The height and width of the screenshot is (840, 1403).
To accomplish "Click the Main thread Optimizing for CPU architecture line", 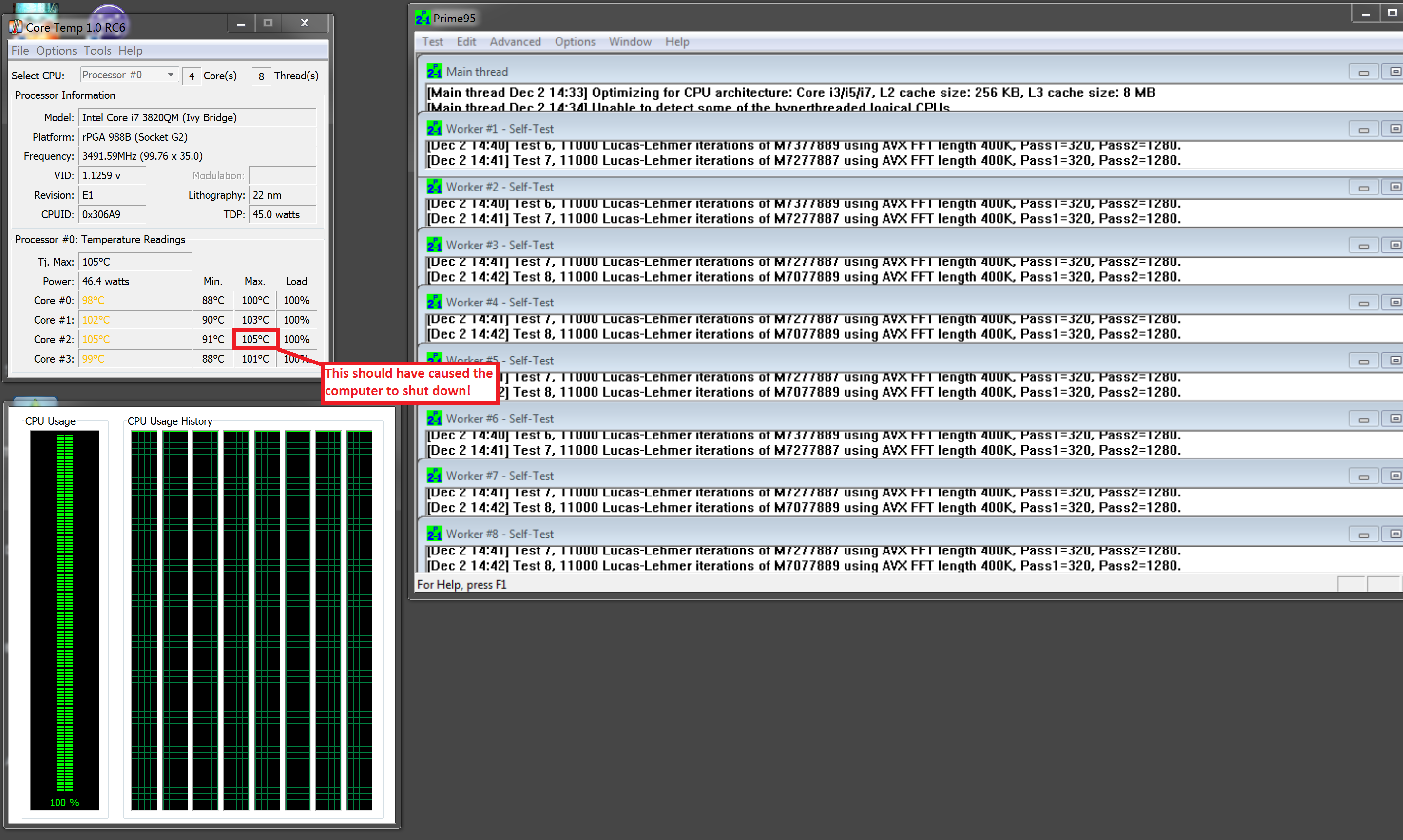I will click(x=790, y=92).
